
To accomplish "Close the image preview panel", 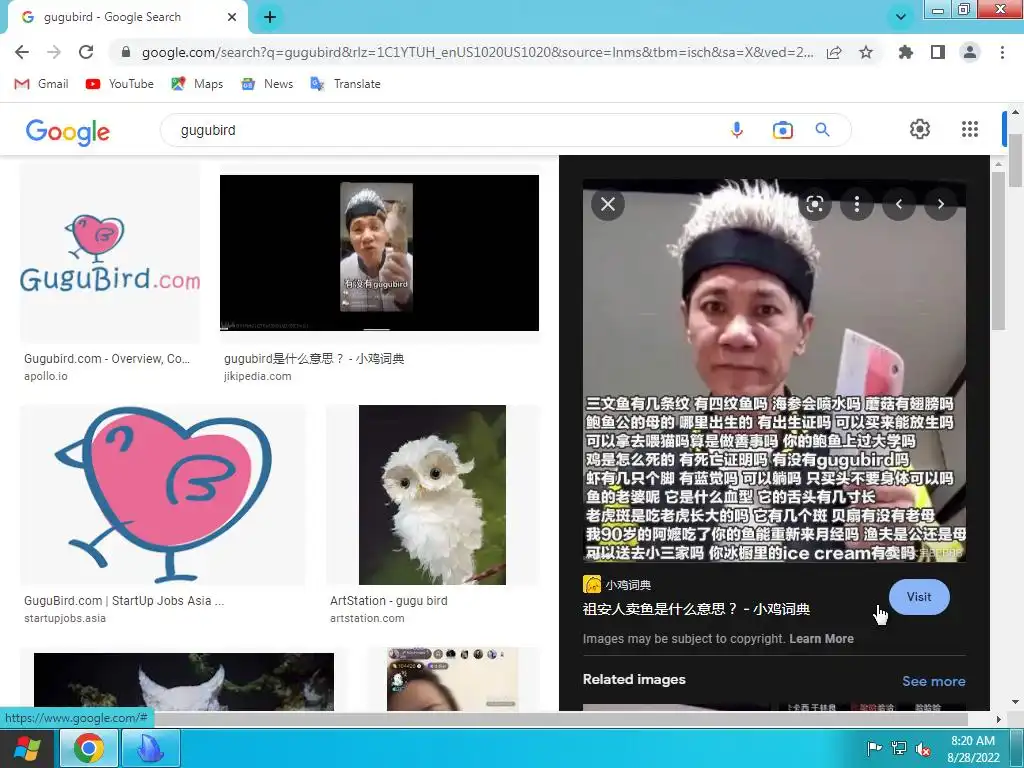I will point(608,204).
